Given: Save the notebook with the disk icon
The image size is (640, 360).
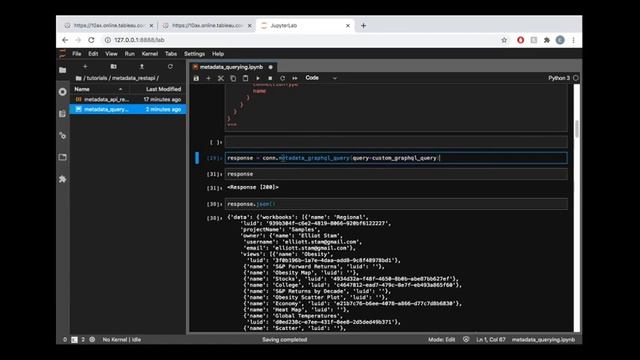Looking at the screenshot, I should coord(196,78).
